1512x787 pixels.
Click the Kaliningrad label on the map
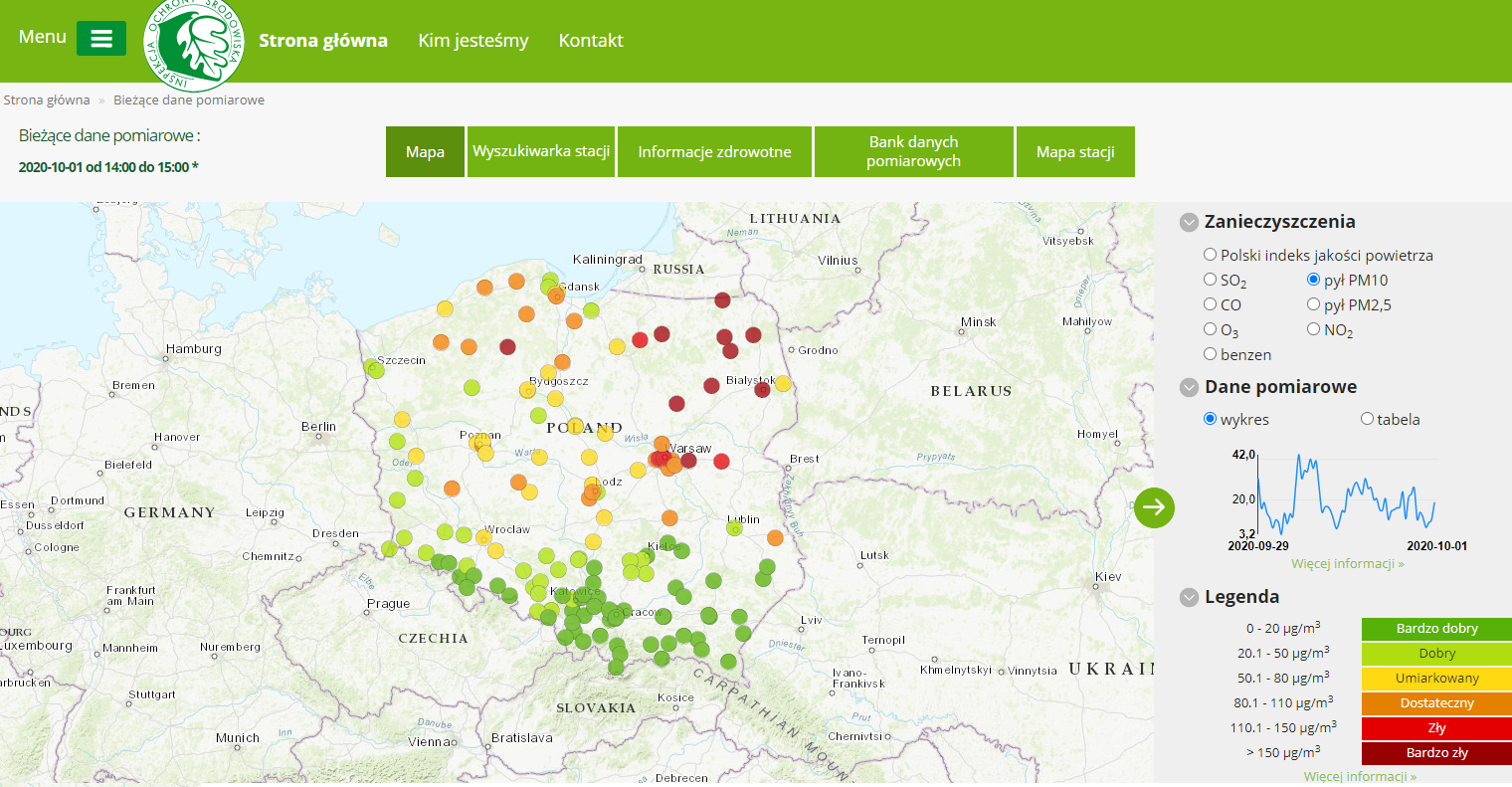(608, 260)
